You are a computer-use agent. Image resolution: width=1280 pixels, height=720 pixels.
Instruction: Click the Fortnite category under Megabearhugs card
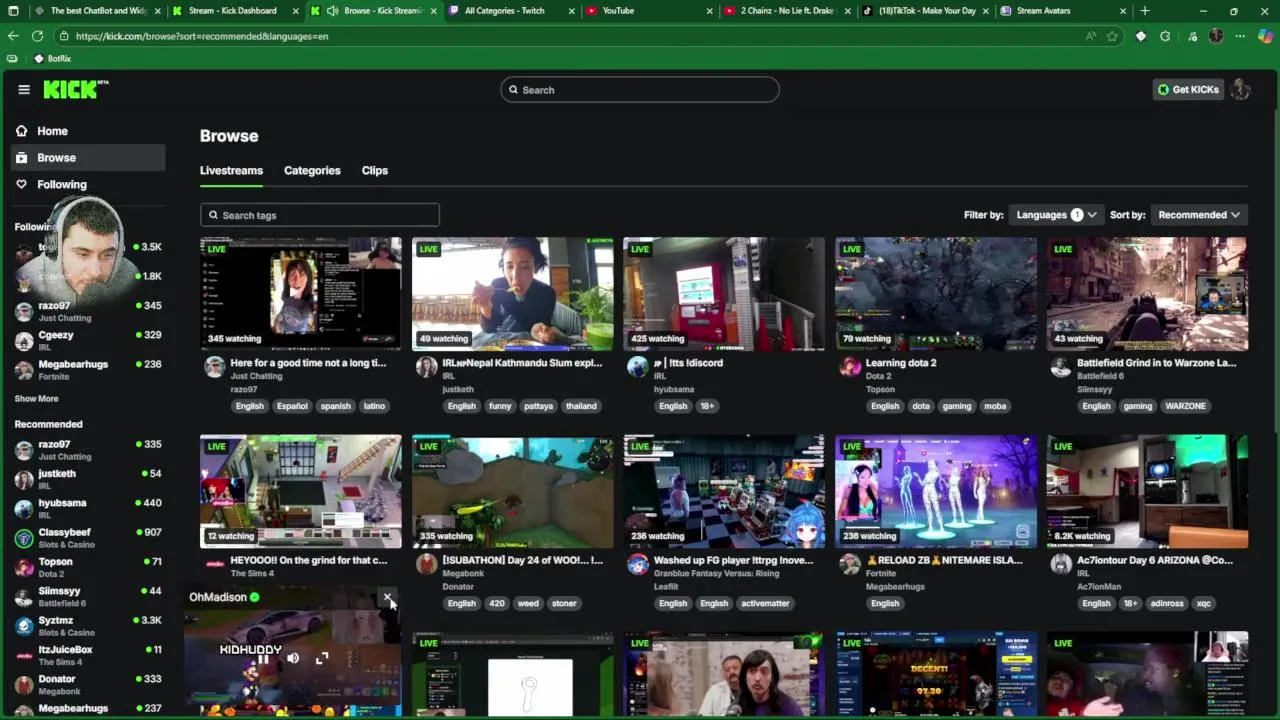tap(880, 574)
